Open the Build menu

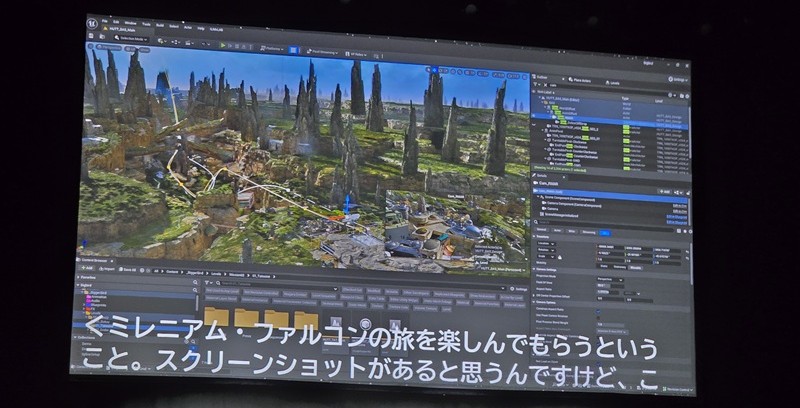click(x=160, y=25)
